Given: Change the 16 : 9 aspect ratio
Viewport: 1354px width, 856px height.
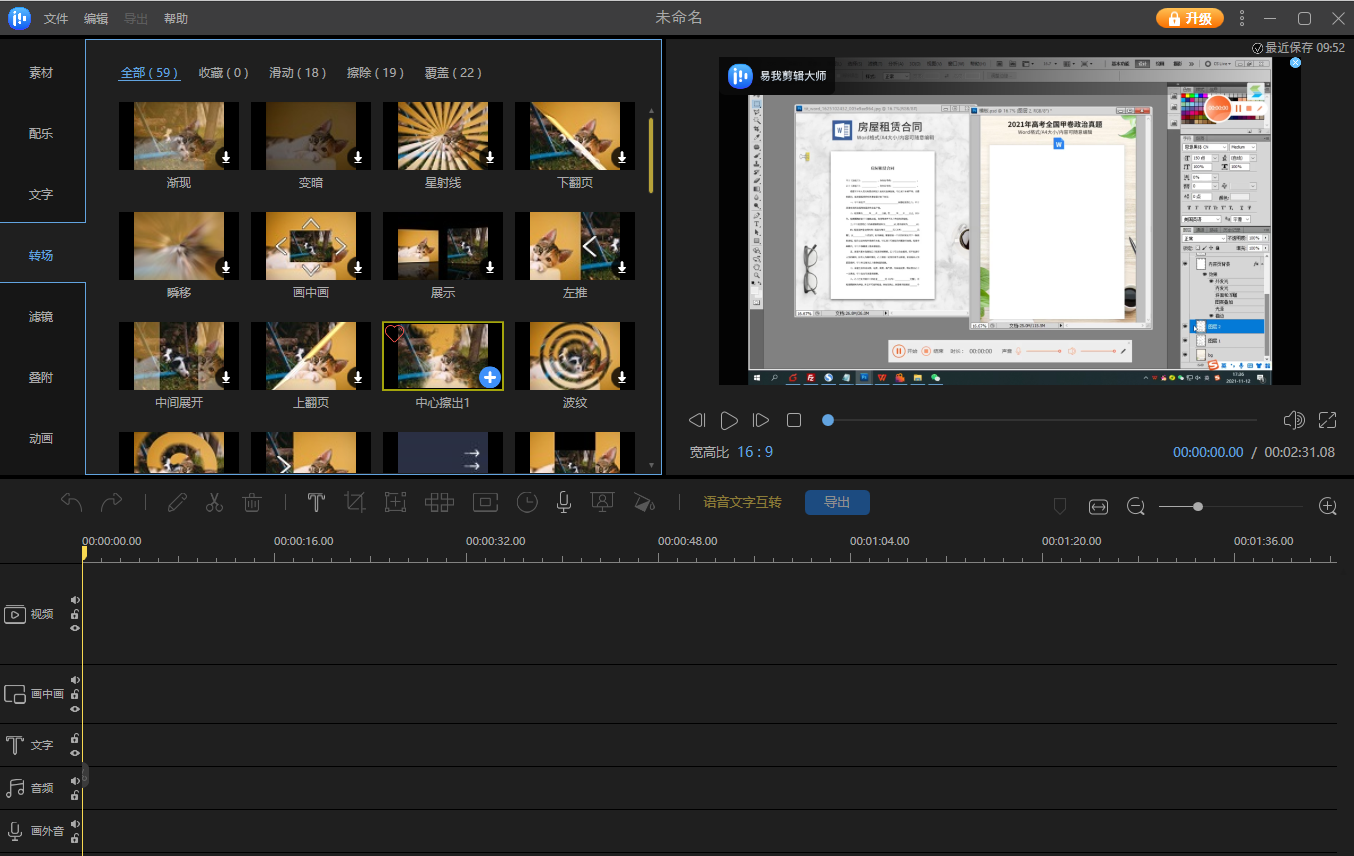Looking at the screenshot, I should (x=754, y=452).
